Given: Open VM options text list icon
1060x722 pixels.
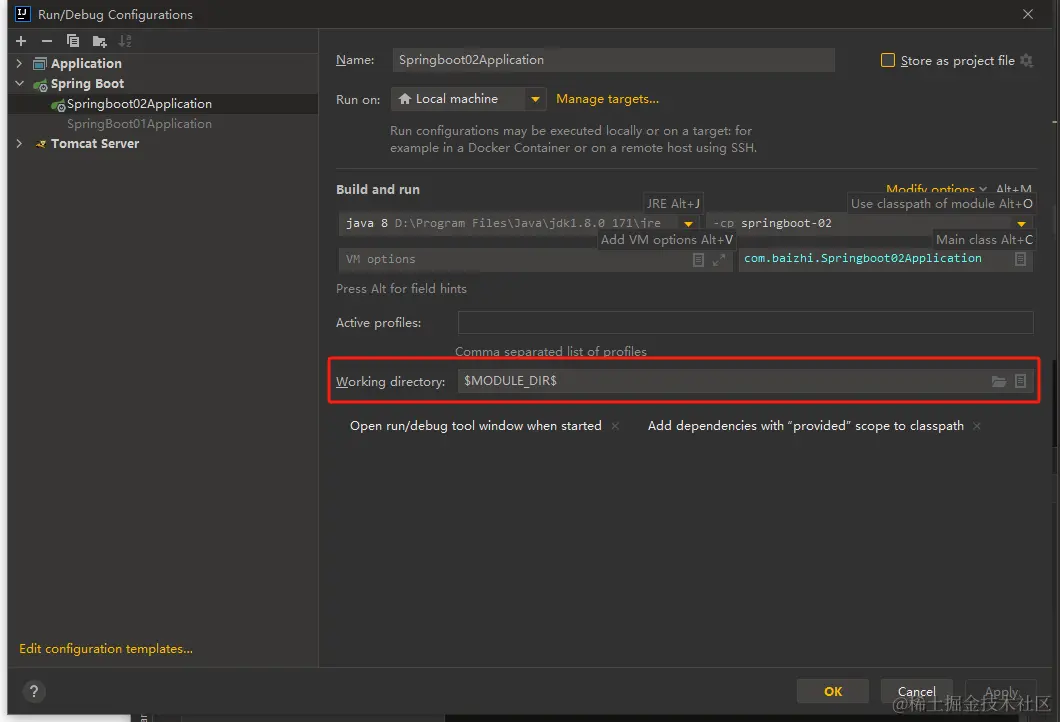Looking at the screenshot, I should point(698,260).
